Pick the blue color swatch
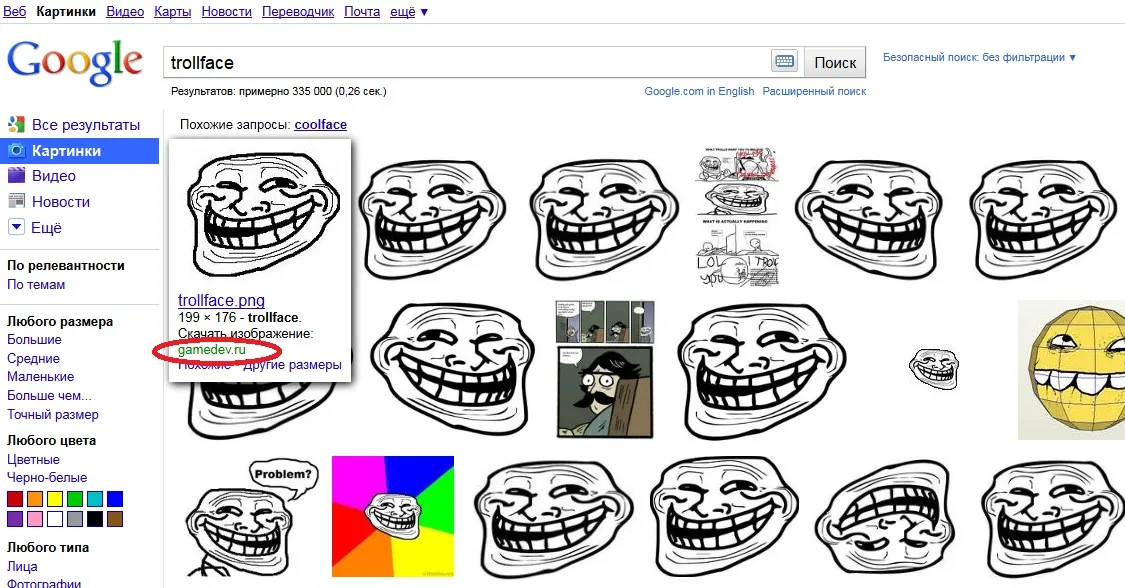Image resolution: width=1125 pixels, height=588 pixels. [x=116, y=498]
